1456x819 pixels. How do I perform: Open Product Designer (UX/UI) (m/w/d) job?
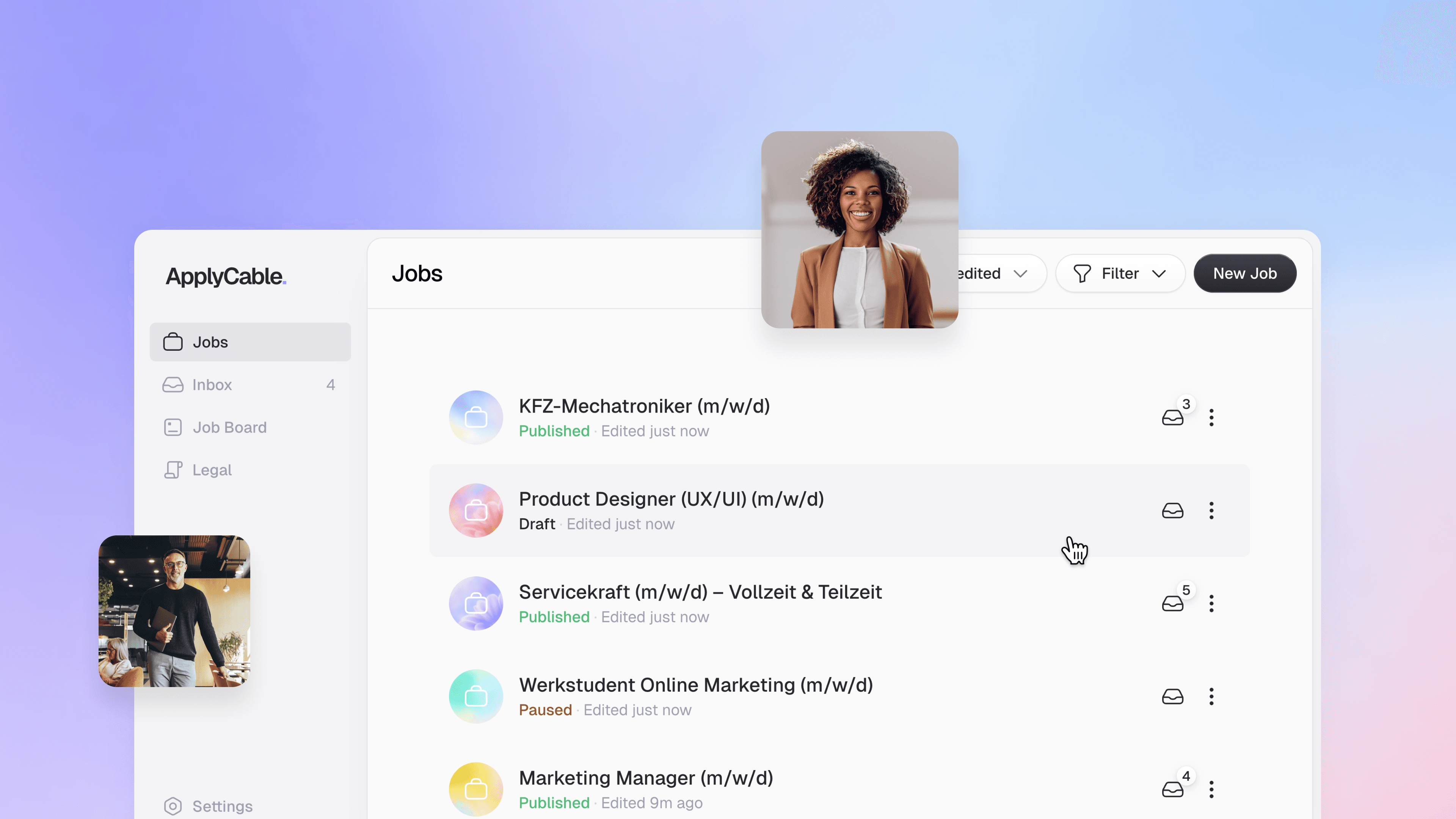[x=672, y=499]
